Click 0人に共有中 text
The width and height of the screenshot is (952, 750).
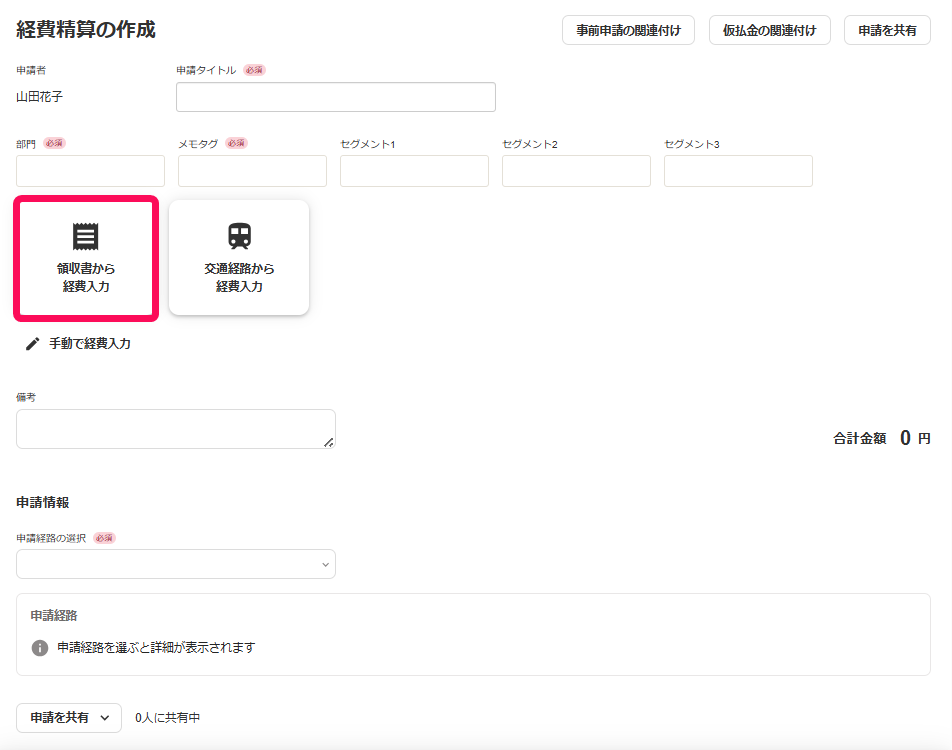[x=168, y=718]
